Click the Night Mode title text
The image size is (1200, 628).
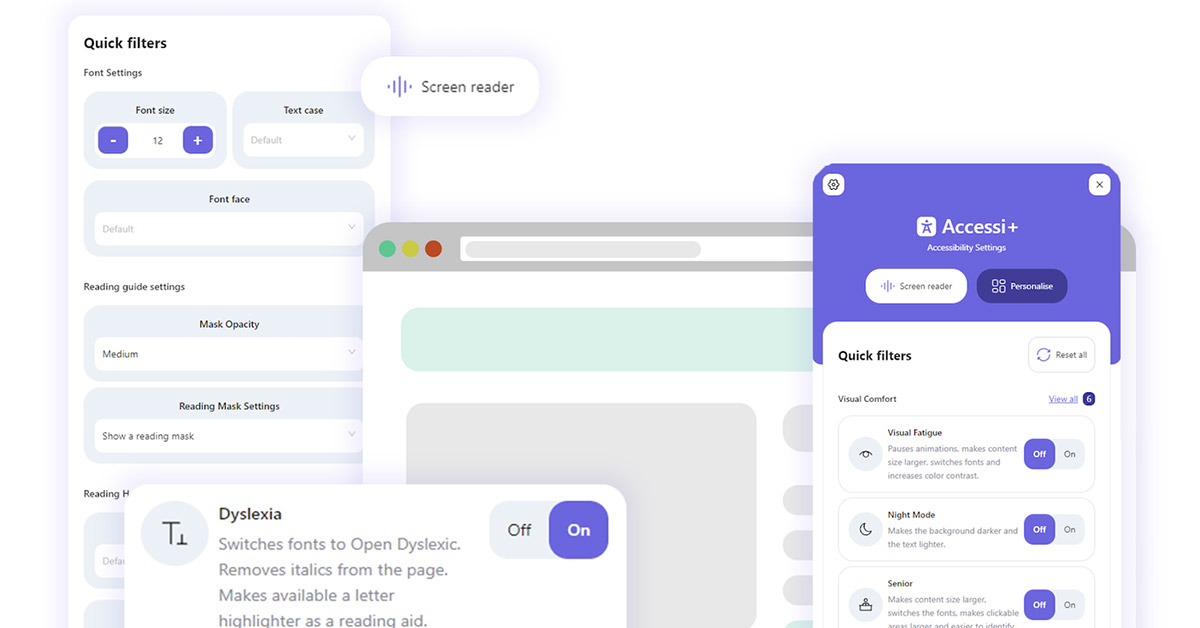(910, 515)
